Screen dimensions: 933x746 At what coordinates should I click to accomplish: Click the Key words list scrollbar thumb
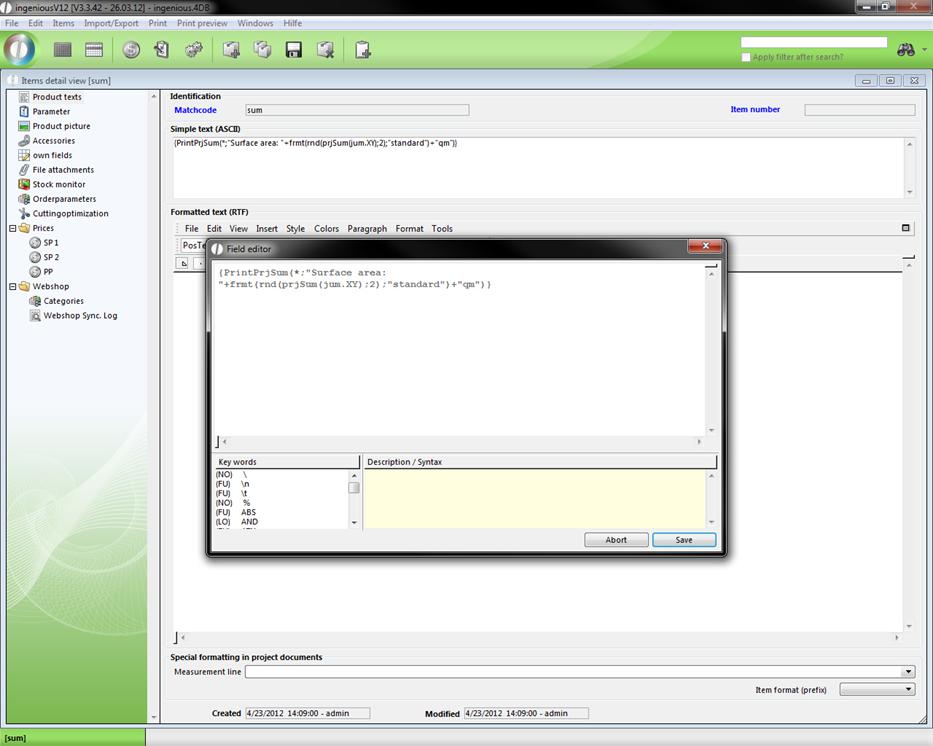pos(354,488)
